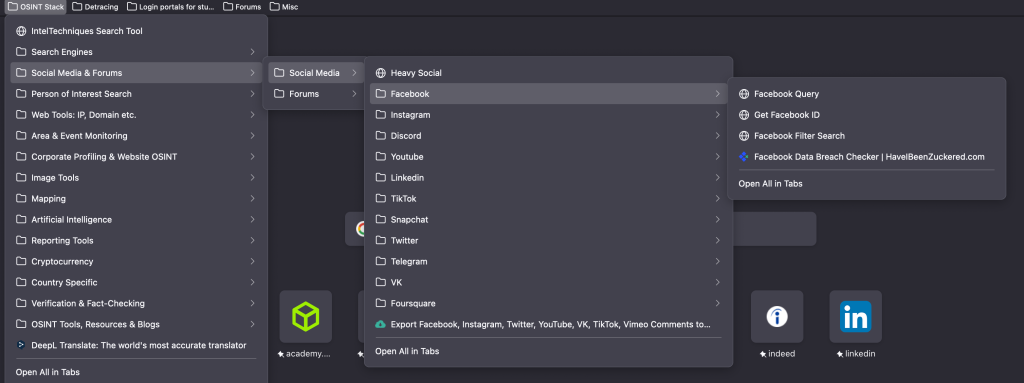This screenshot has width=1024, height=383.
Task: Choose Open All in Tabs in Facebook menu
Action: pyautogui.click(x=866, y=184)
